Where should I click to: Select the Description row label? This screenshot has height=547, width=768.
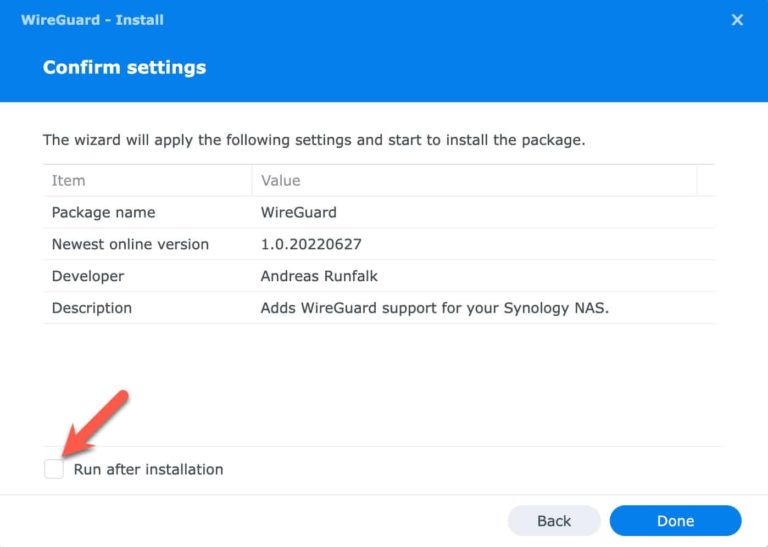point(92,308)
